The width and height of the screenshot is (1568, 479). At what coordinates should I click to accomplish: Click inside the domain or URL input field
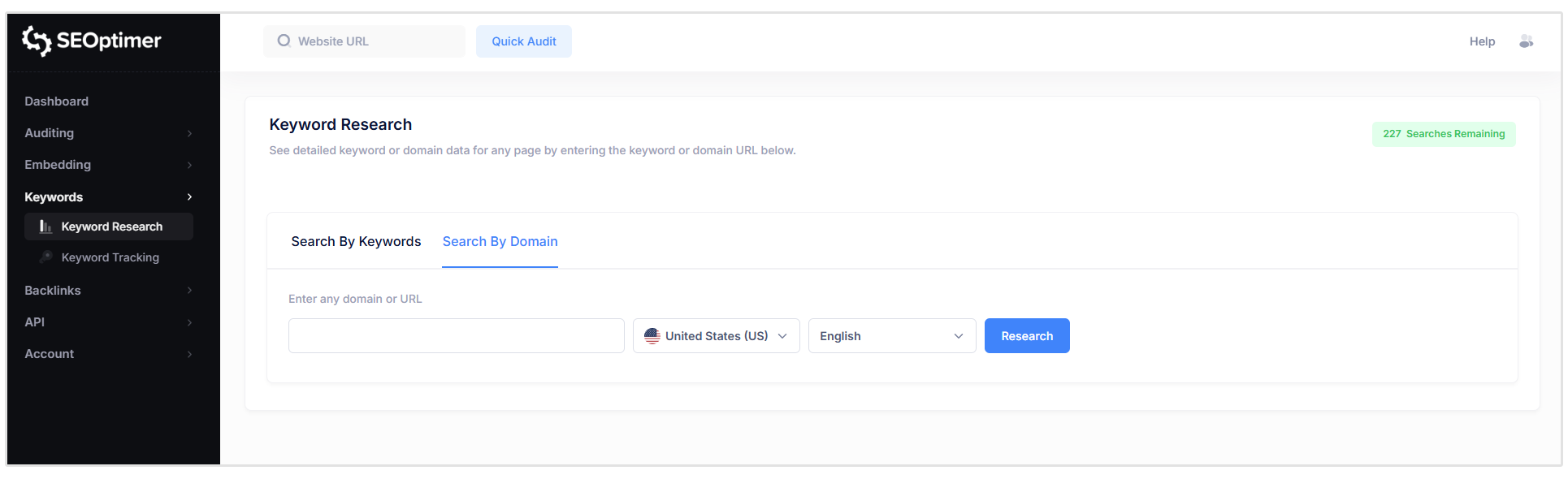click(x=456, y=335)
